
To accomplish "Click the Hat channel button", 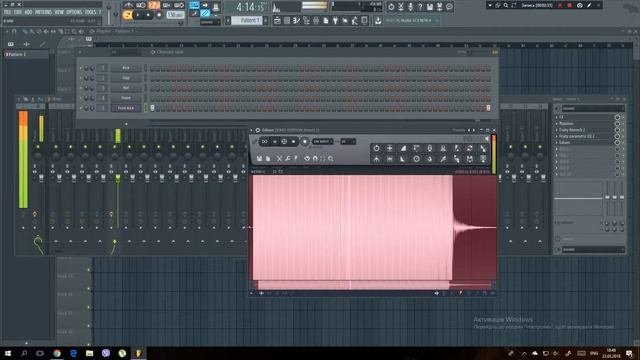I will (126, 88).
